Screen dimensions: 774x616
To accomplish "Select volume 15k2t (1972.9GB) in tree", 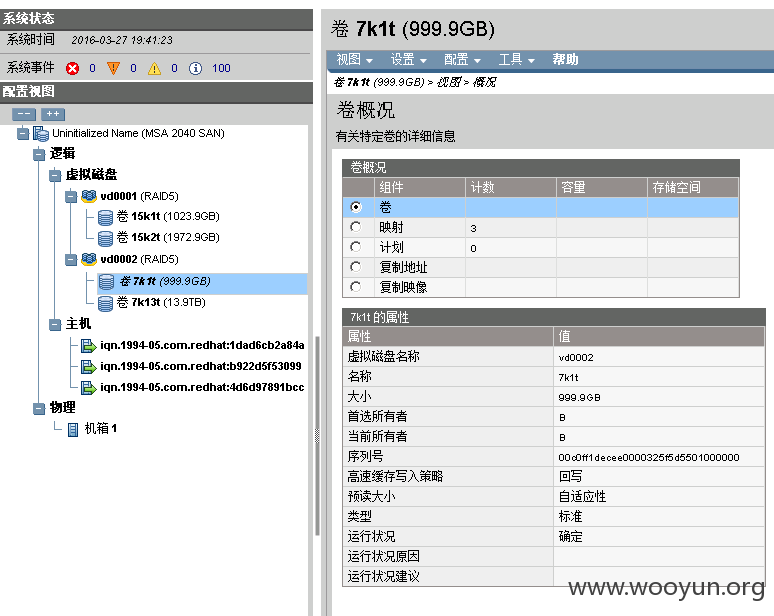I will click(x=168, y=237).
